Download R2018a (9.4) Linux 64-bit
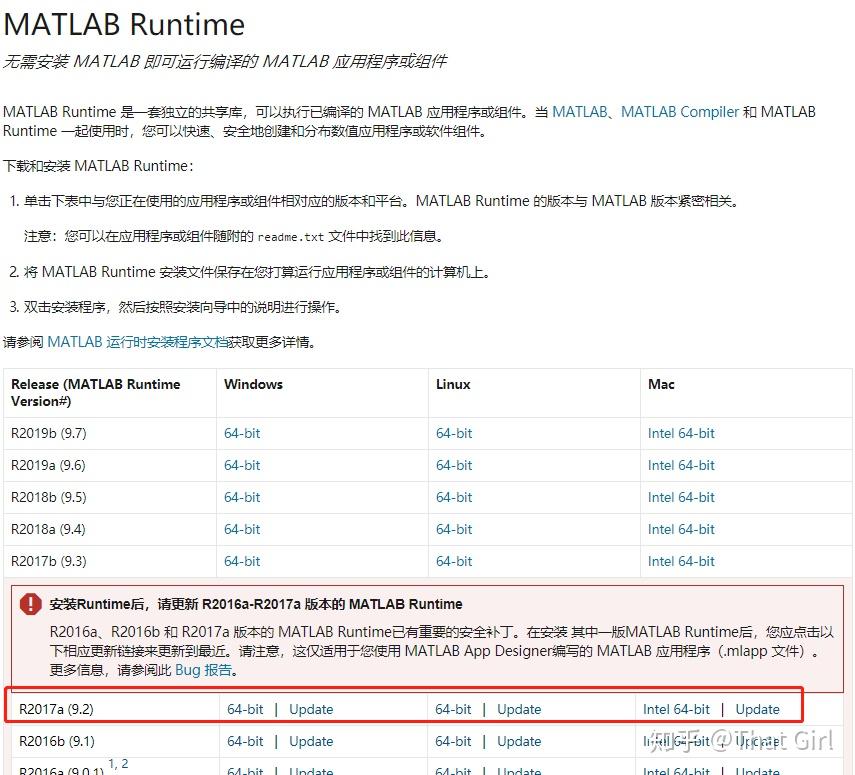This screenshot has width=855, height=775. tap(454, 529)
